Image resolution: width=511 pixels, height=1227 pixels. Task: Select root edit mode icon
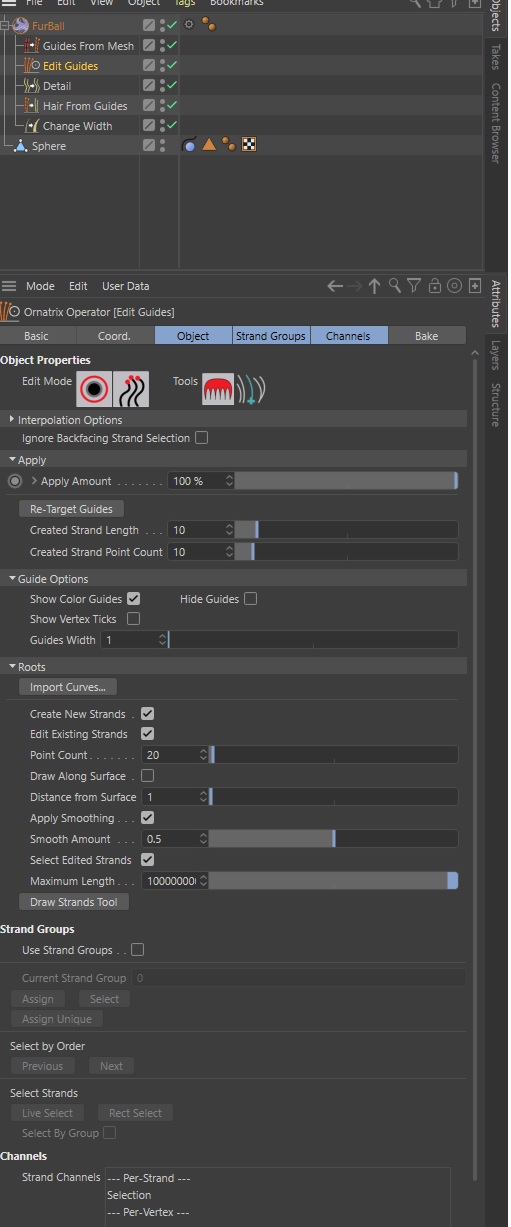[95, 388]
